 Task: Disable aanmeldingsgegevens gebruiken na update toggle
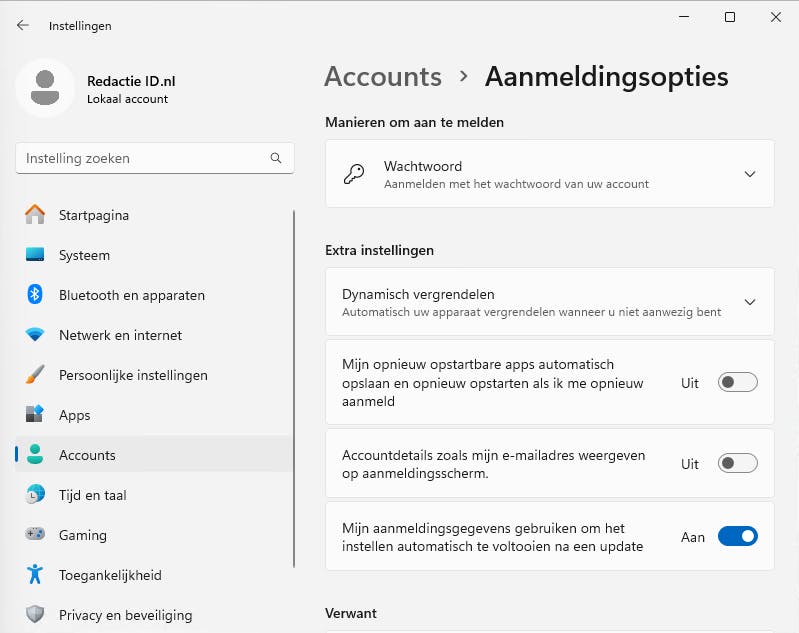click(x=737, y=537)
